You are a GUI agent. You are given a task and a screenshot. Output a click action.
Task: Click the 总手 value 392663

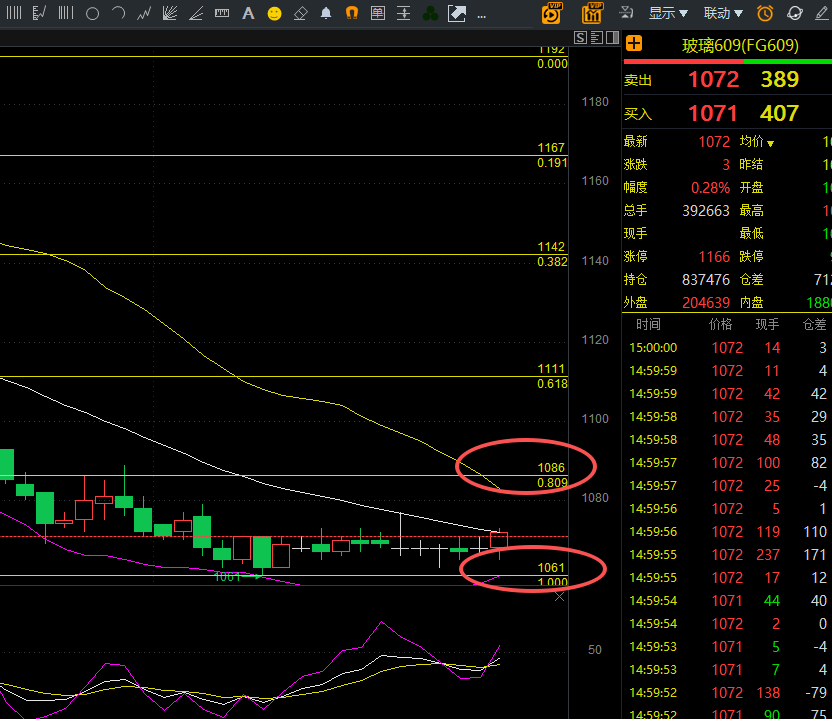point(706,211)
